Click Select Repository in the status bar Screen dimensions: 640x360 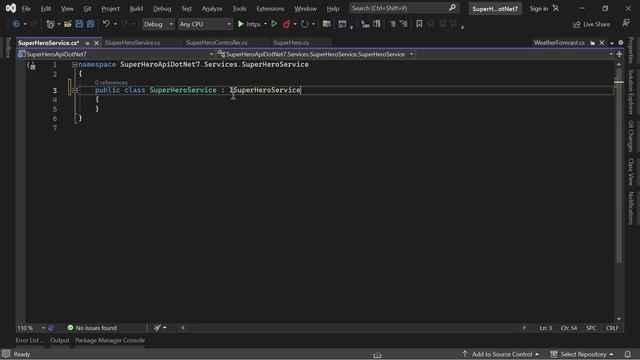(x=582, y=354)
